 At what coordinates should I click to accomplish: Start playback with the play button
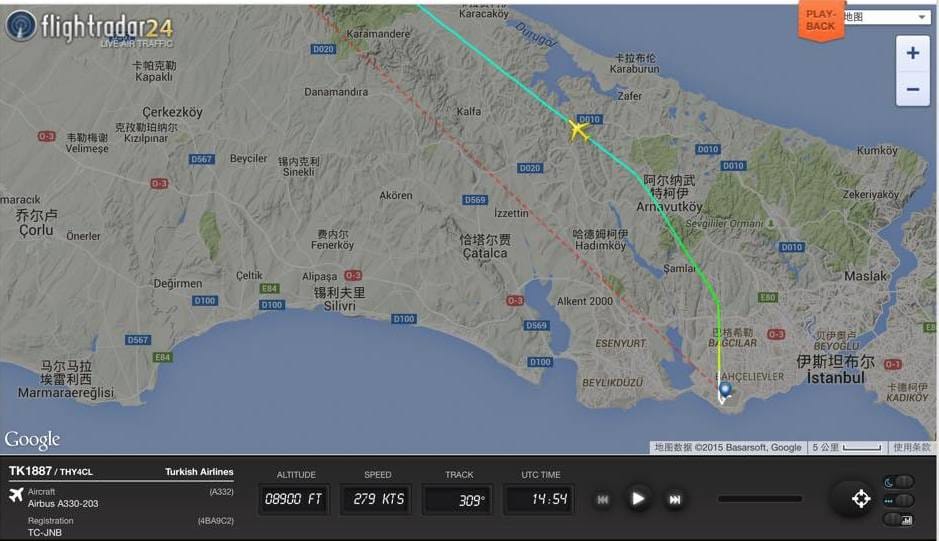pos(638,498)
